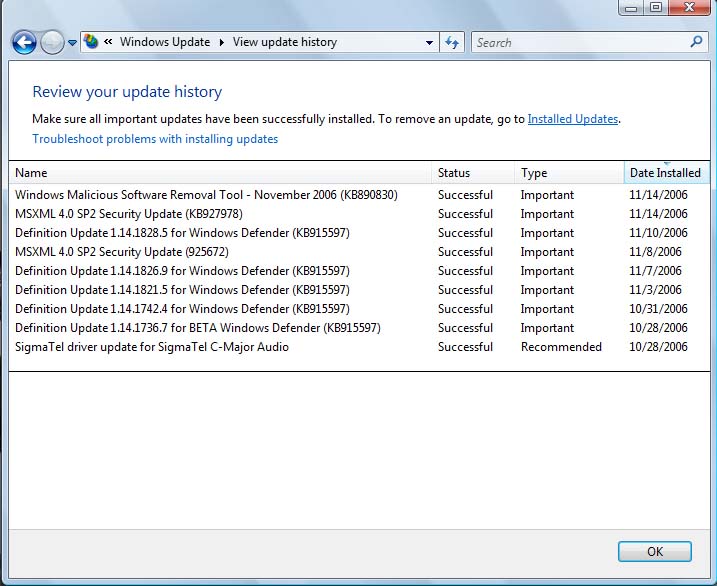Click the Forward navigation arrow button
Image resolution: width=717 pixels, height=586 pixels.
[52, 42]
